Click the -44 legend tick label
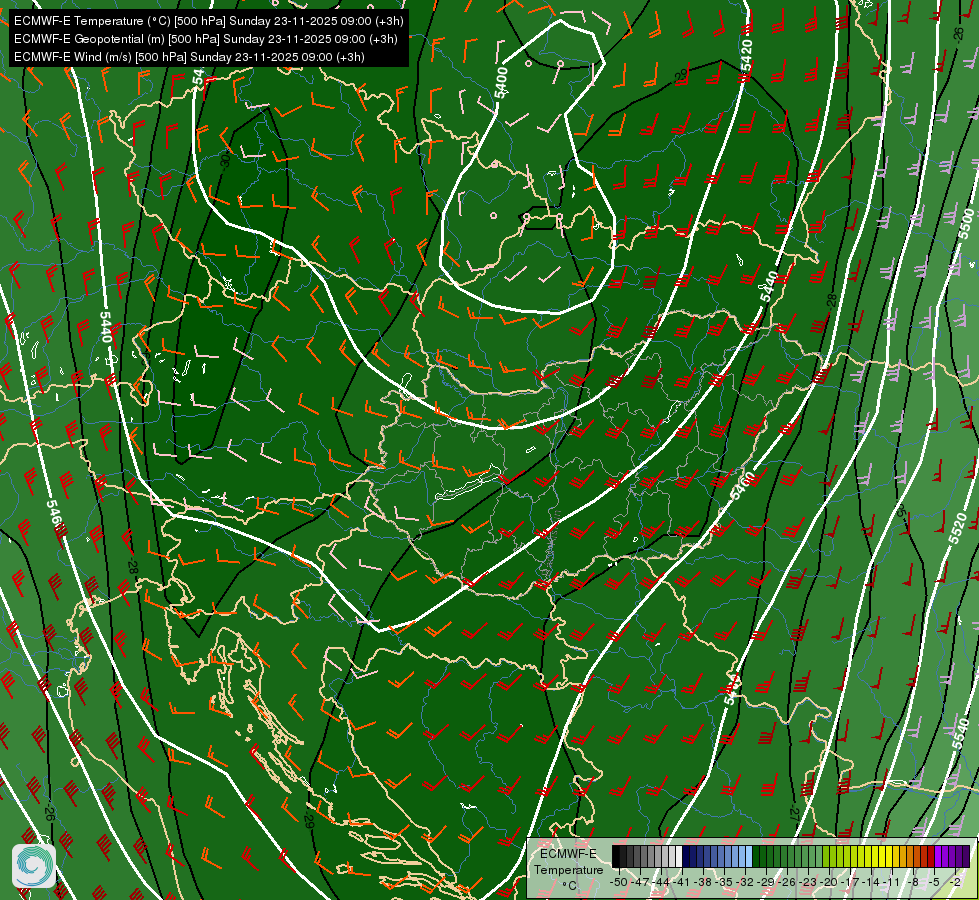 coord(661,882)
